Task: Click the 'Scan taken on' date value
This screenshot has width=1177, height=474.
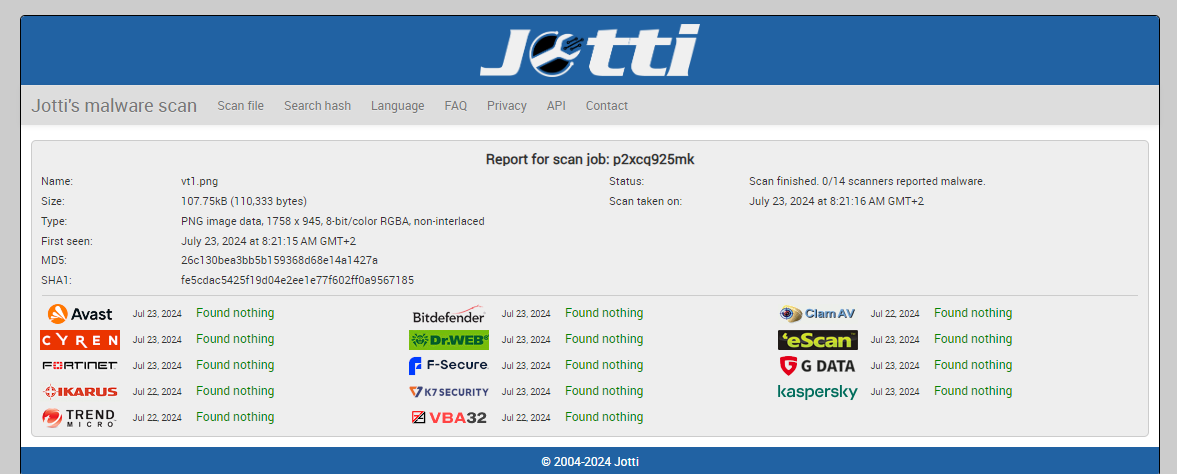Action: (836, 201)
